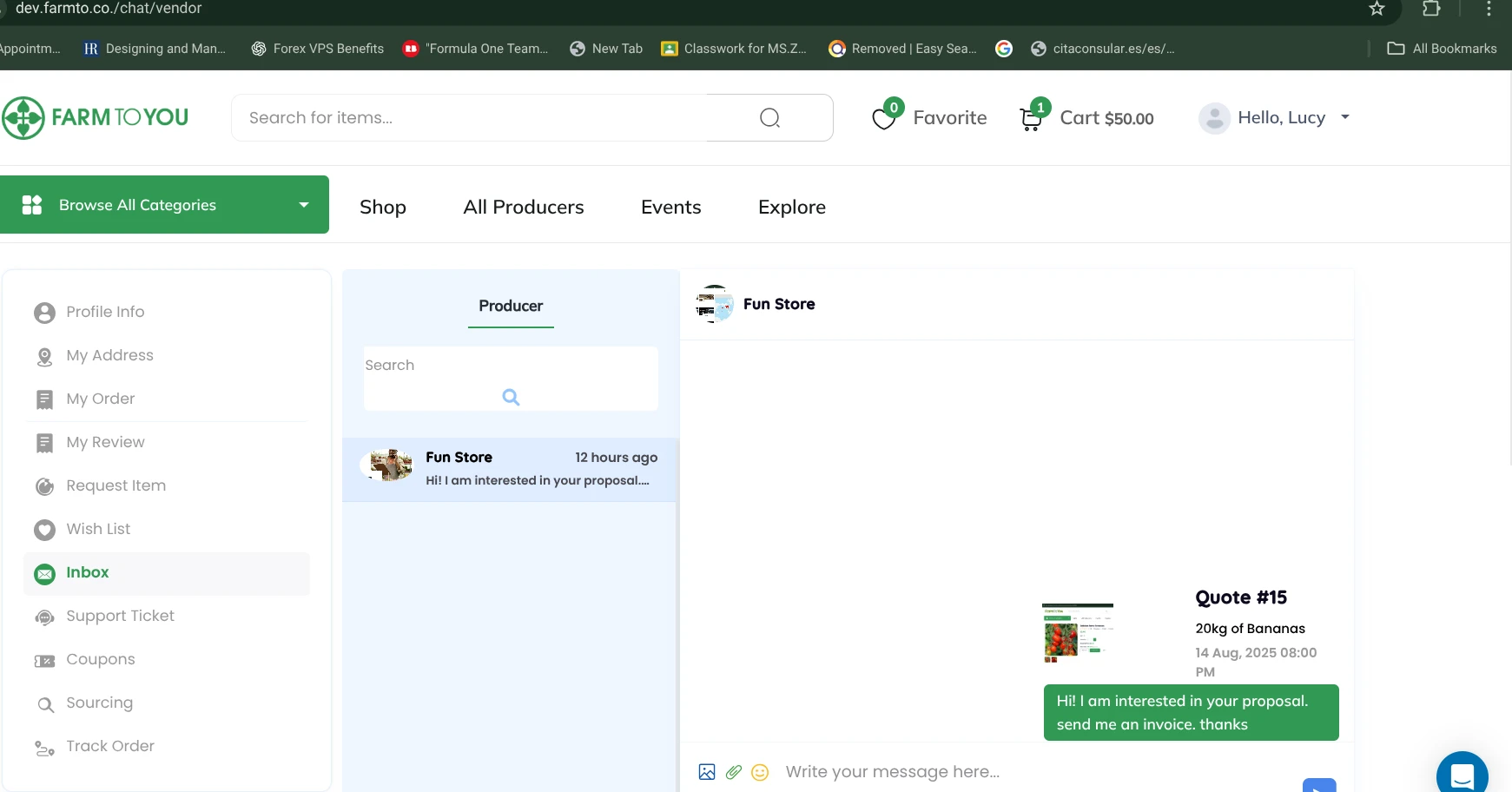Select the Producer tab

point(511,306)
